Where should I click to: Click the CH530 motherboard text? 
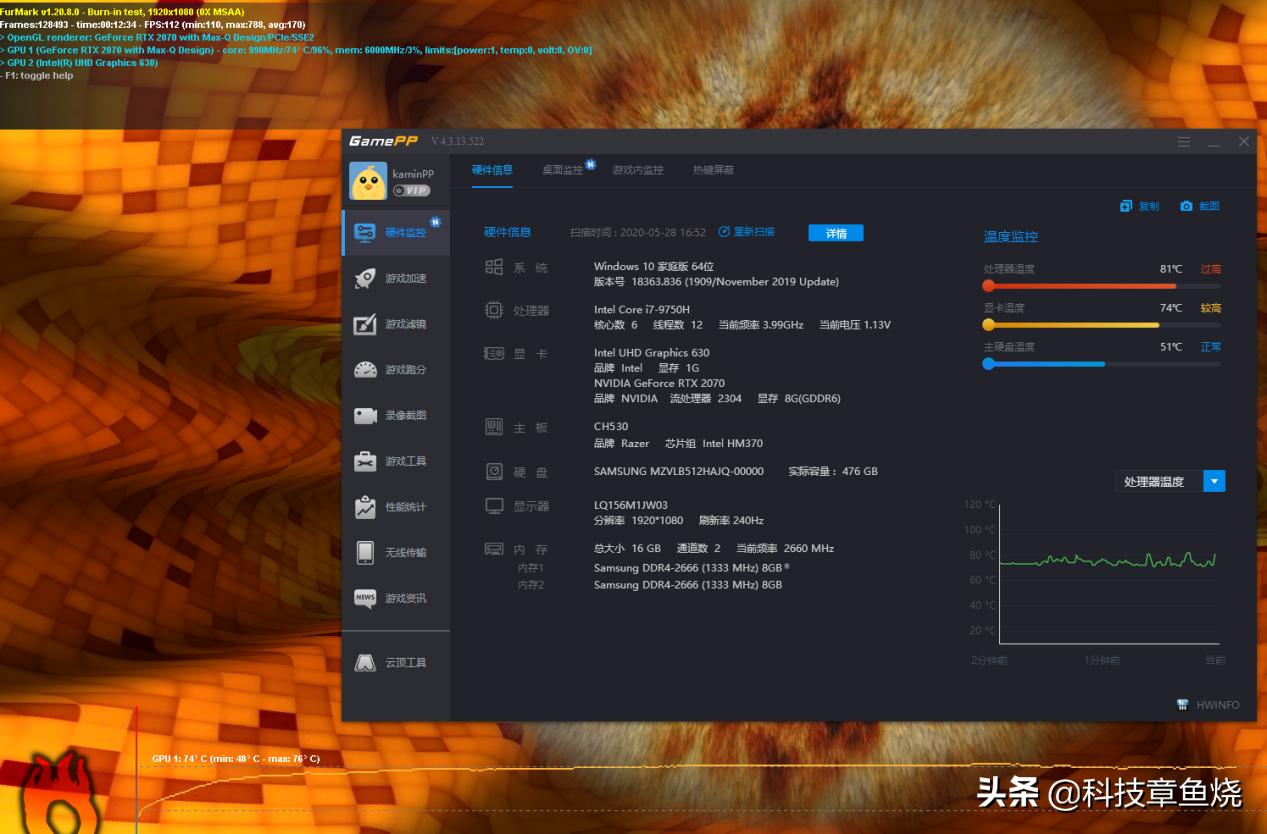point(611,427)
